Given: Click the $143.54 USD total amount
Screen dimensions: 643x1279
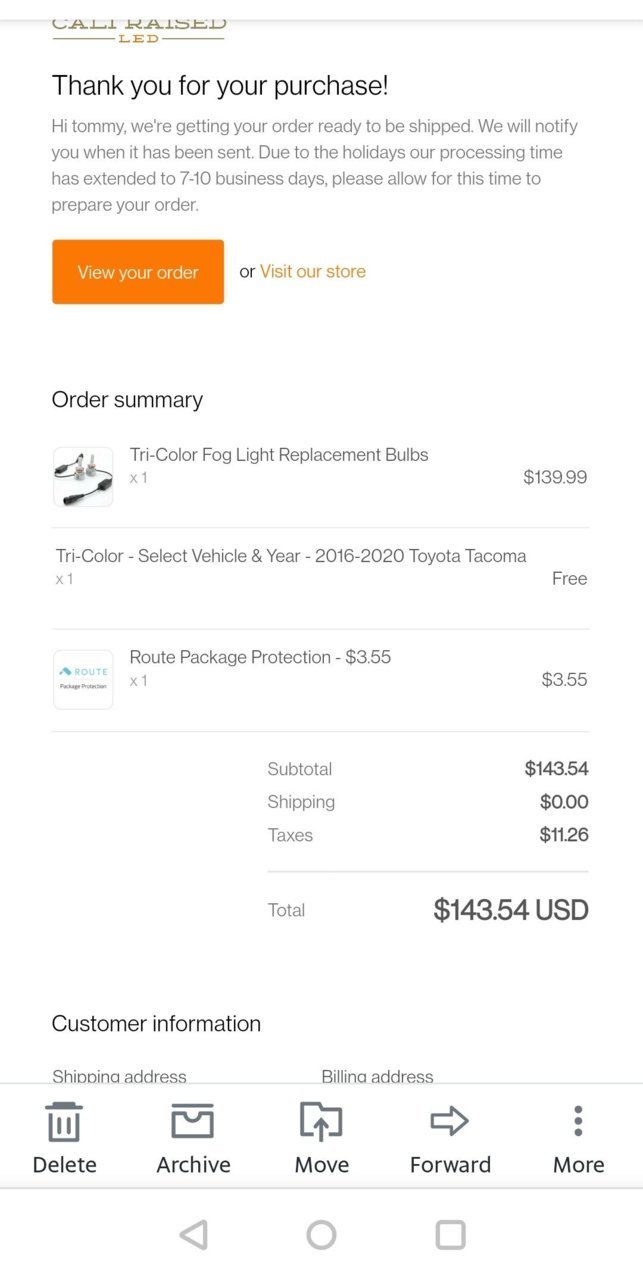Looking at the screenshot, I should (x=511, y=910).
